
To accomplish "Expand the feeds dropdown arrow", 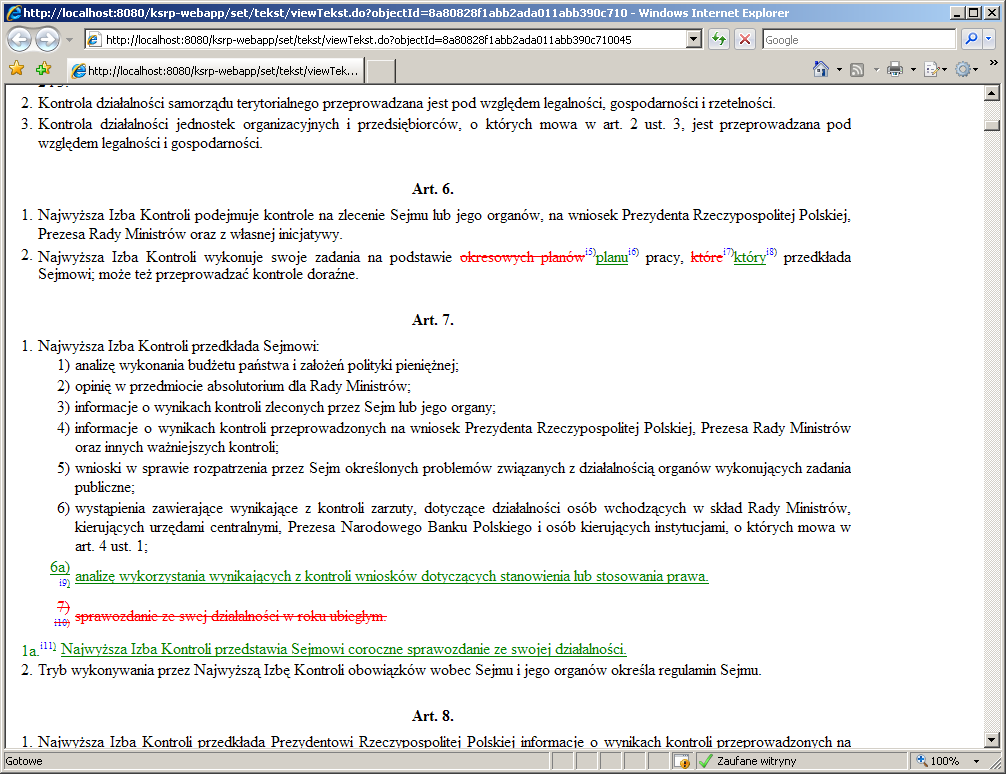I will (x=876, y=69).
